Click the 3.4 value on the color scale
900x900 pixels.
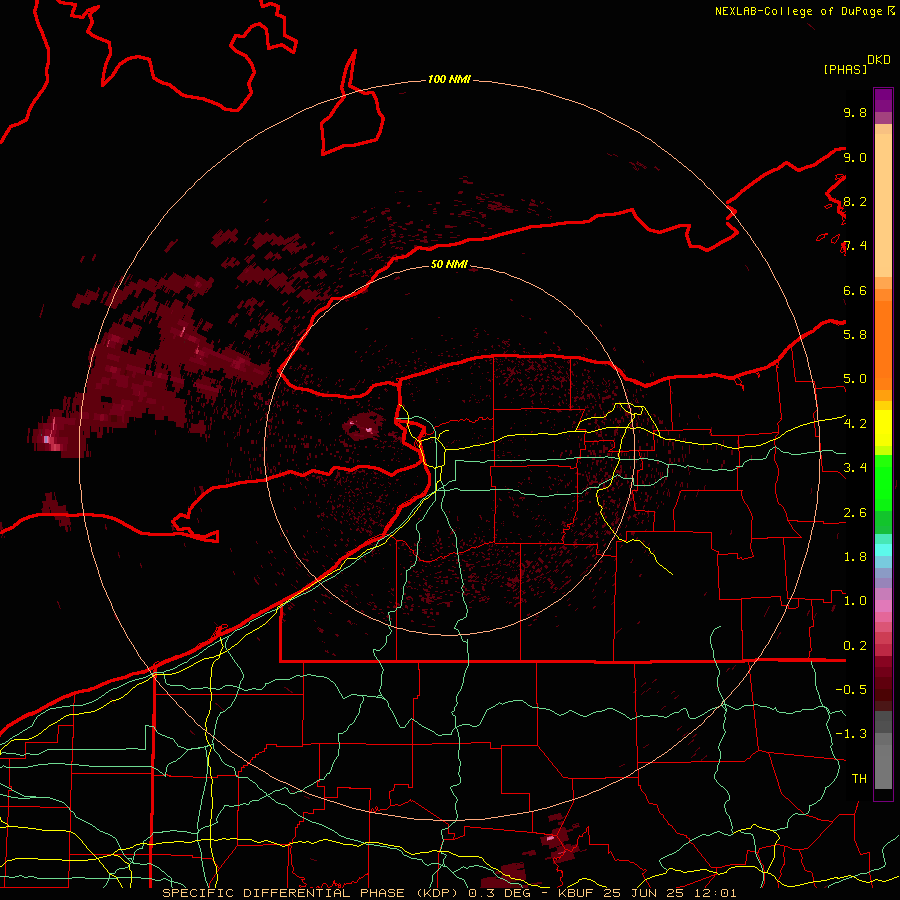pyautogui.click(x=855, y=467)
